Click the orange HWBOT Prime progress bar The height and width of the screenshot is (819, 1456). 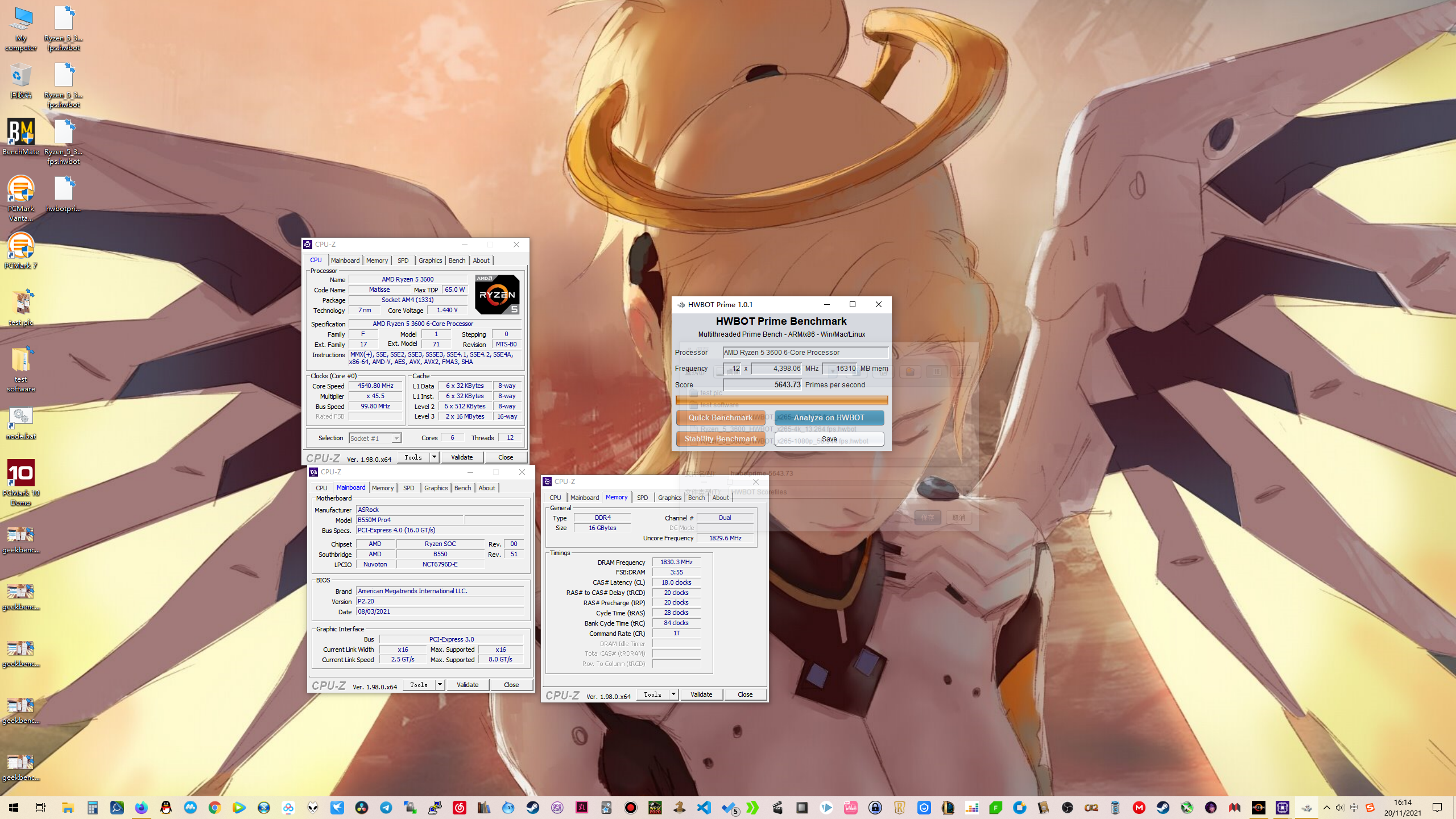click(x=781, y=400)
